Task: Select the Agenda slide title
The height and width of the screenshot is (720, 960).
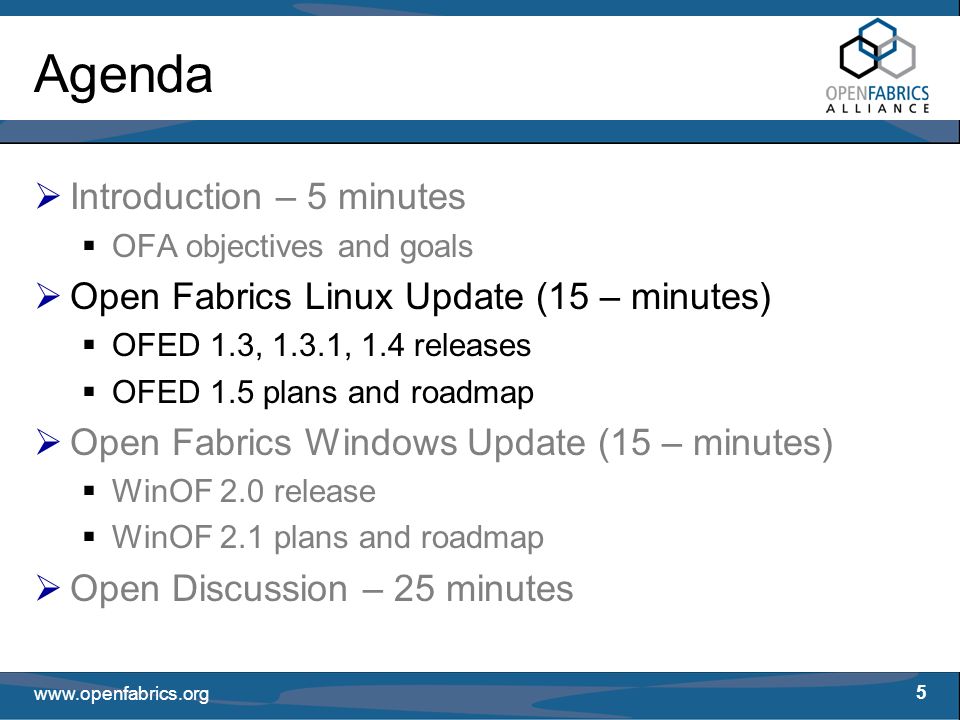Action: pyautogui.click(x=123, y=75)
